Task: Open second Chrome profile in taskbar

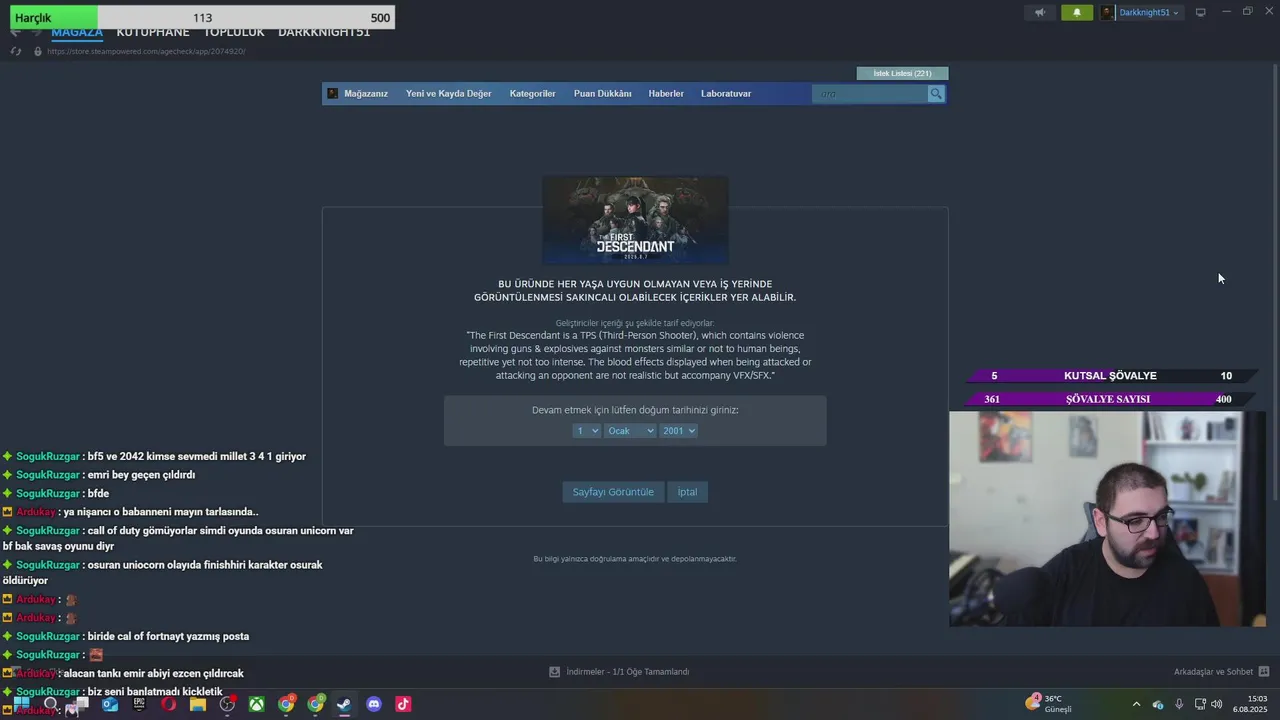Action: point(316,704)
